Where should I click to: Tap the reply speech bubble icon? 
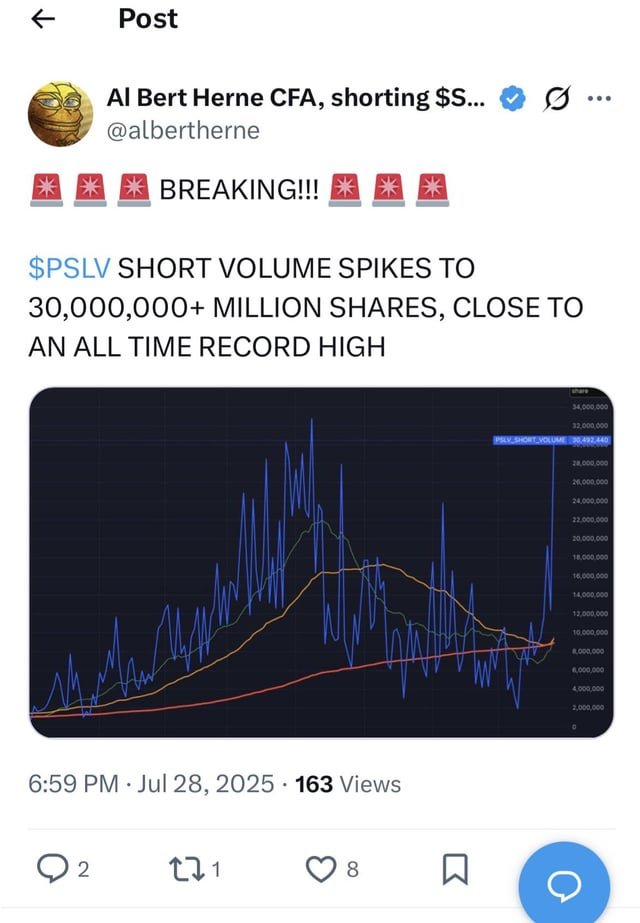click(x=52, y=869)
